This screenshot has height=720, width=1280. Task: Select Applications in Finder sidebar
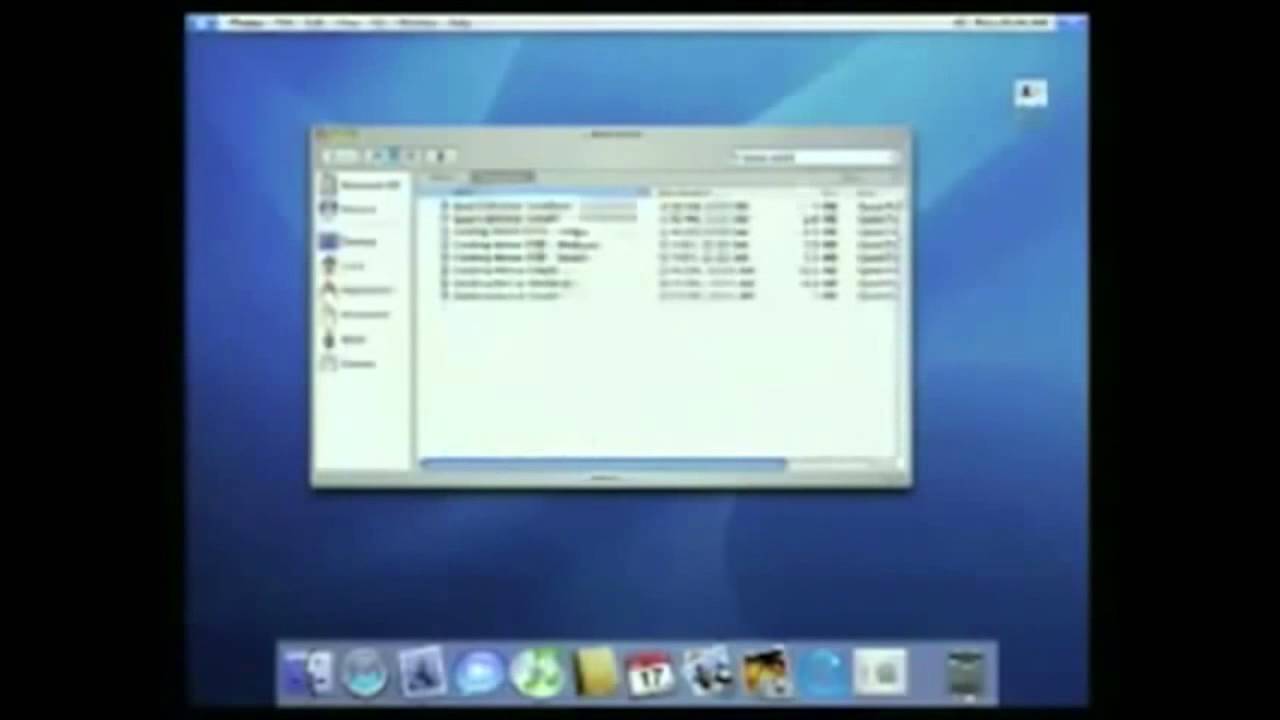tap(358, 290)
